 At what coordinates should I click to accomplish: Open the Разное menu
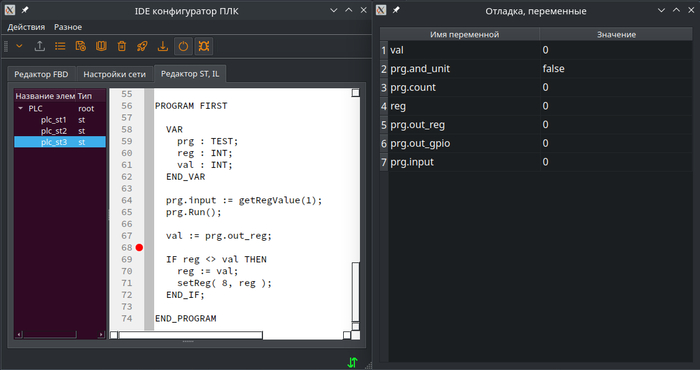68,27
